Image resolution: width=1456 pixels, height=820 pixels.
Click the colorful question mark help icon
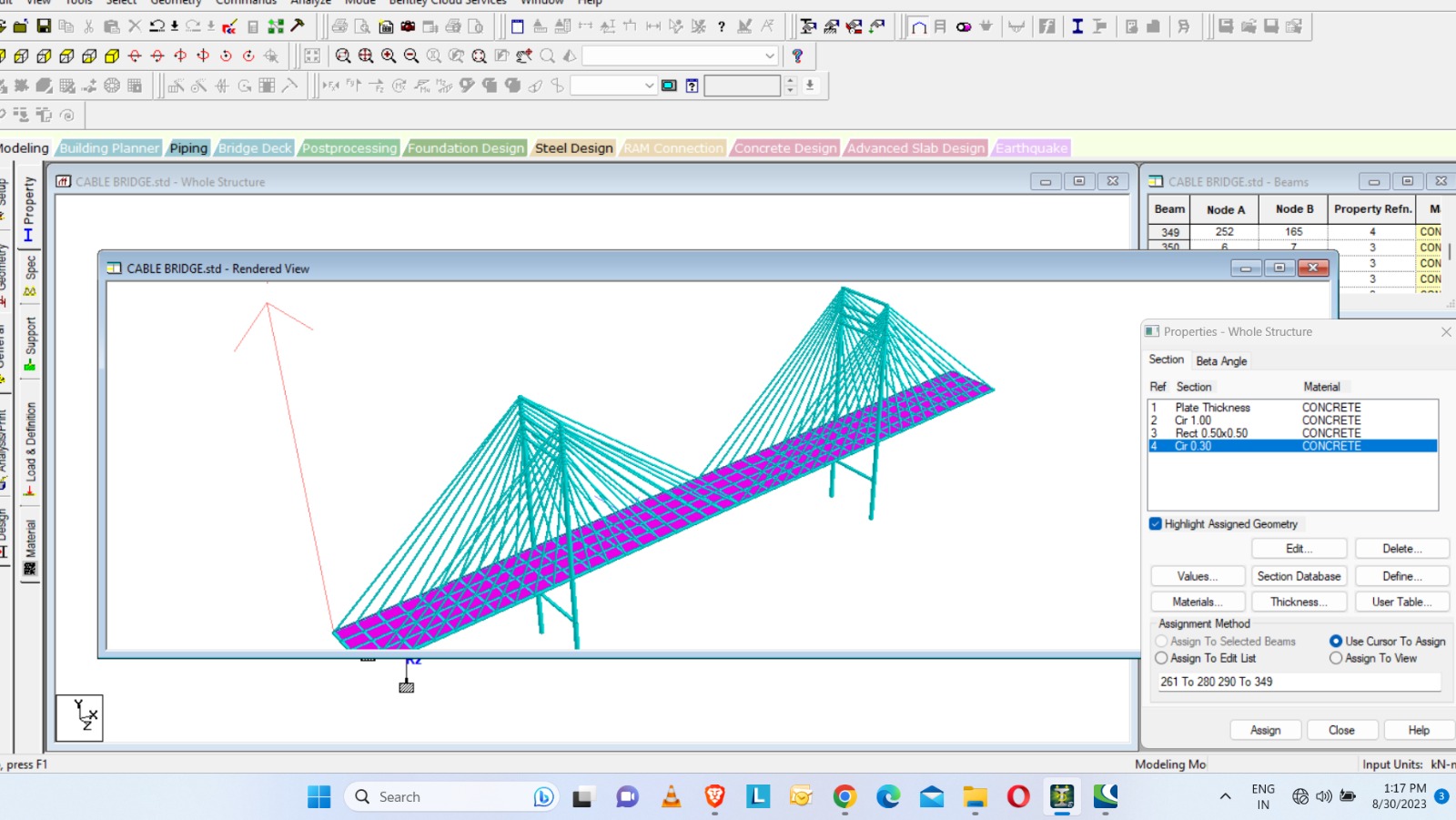[x=797, y=56]
